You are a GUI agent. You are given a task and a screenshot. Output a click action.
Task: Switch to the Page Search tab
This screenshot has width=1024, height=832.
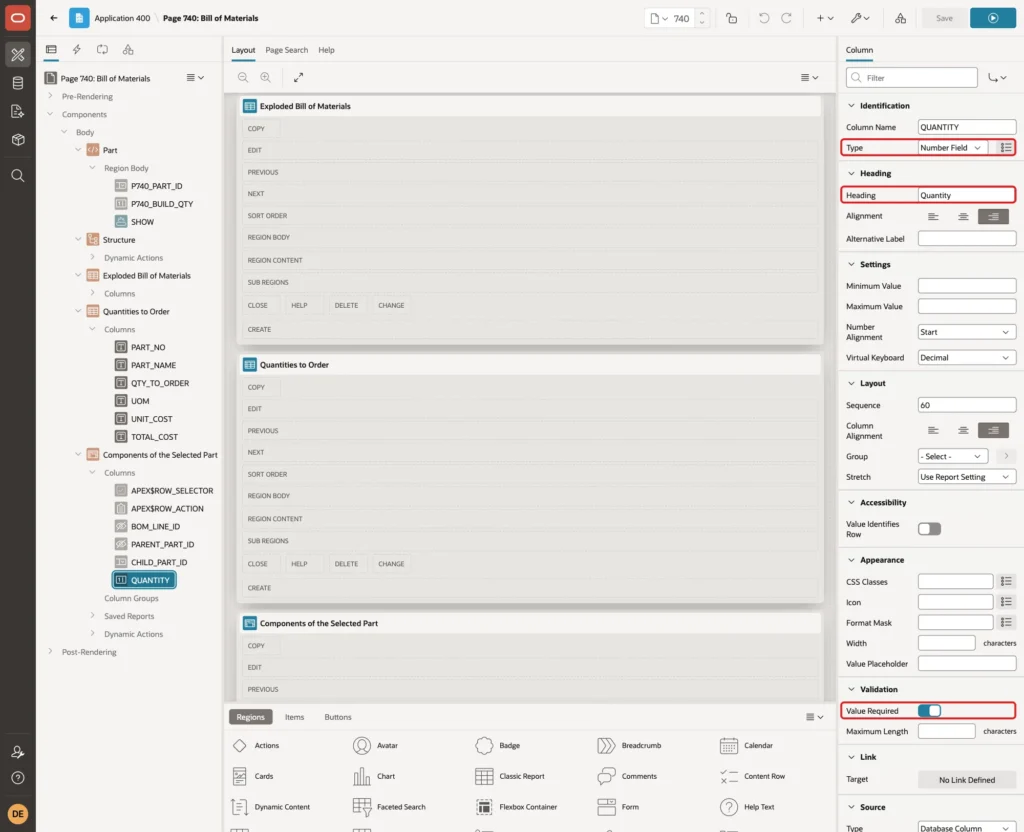pyautogui.click(x=286, y=50)
